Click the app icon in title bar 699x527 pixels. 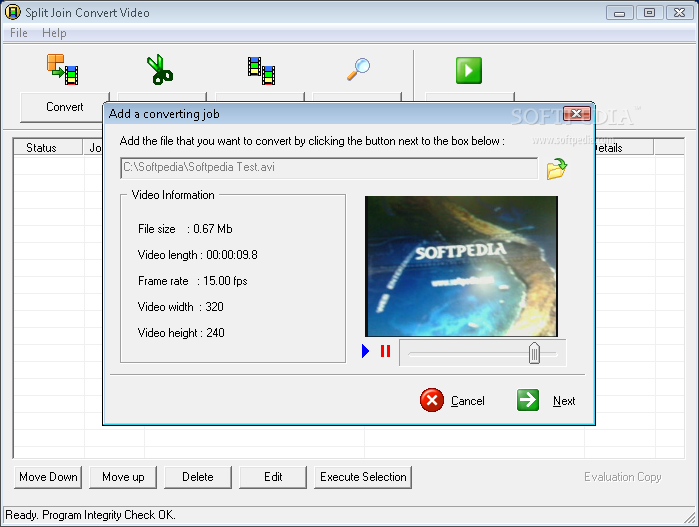coord(12,12)
